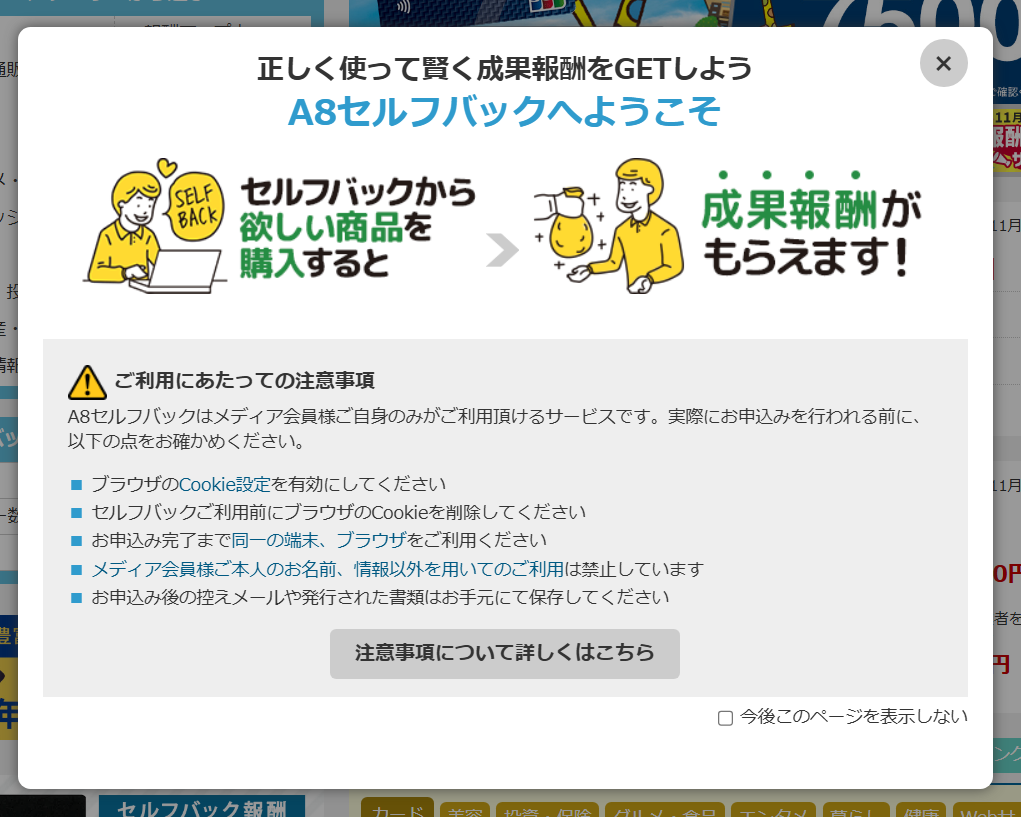Open the 健康 category tab
1021x817 pixels.
click(x=920, y=811)
